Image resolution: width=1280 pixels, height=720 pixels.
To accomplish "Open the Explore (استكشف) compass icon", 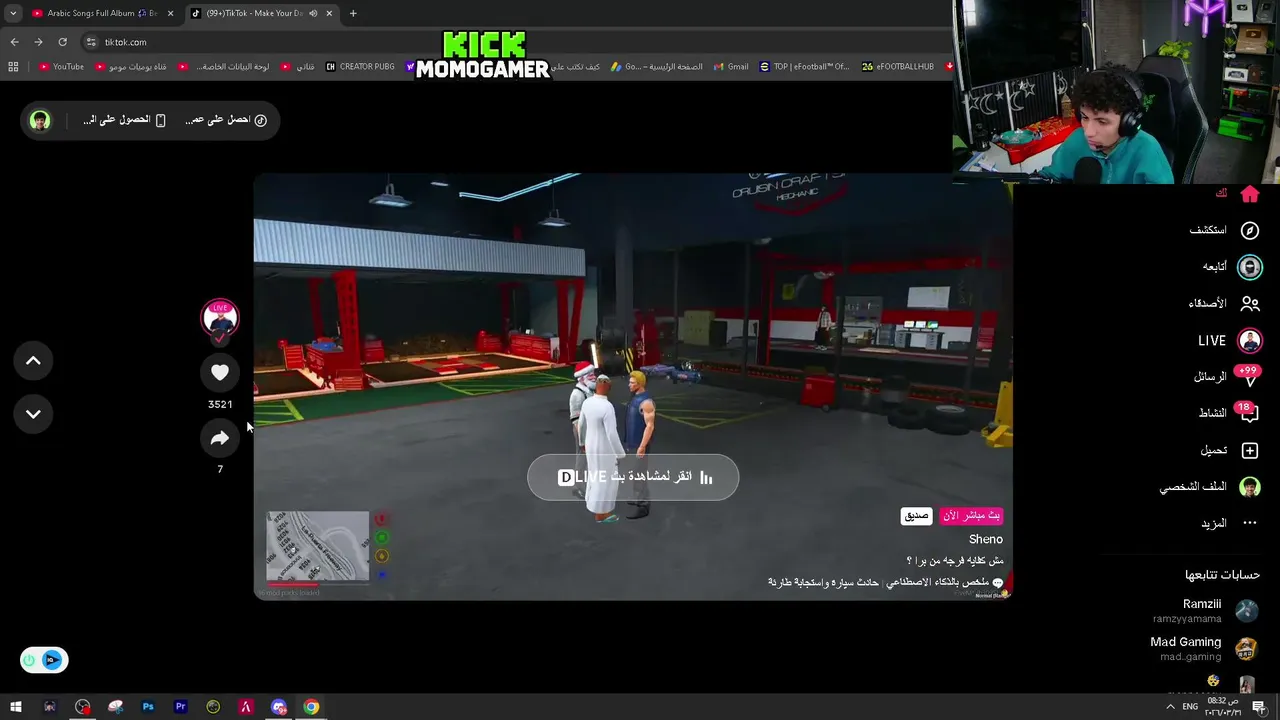I will click(x=1249, y=230).
